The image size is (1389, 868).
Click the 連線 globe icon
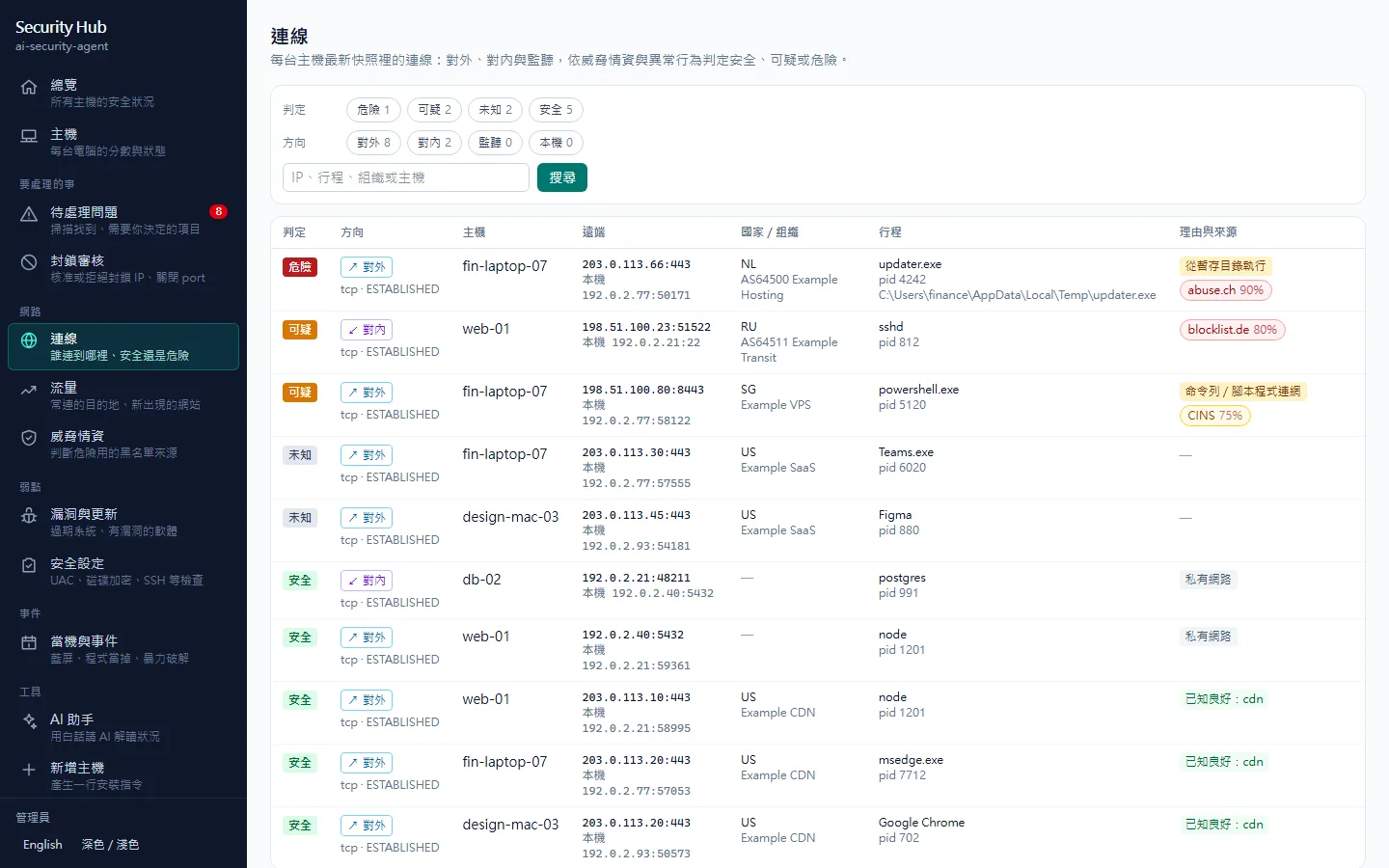[29, 340]
